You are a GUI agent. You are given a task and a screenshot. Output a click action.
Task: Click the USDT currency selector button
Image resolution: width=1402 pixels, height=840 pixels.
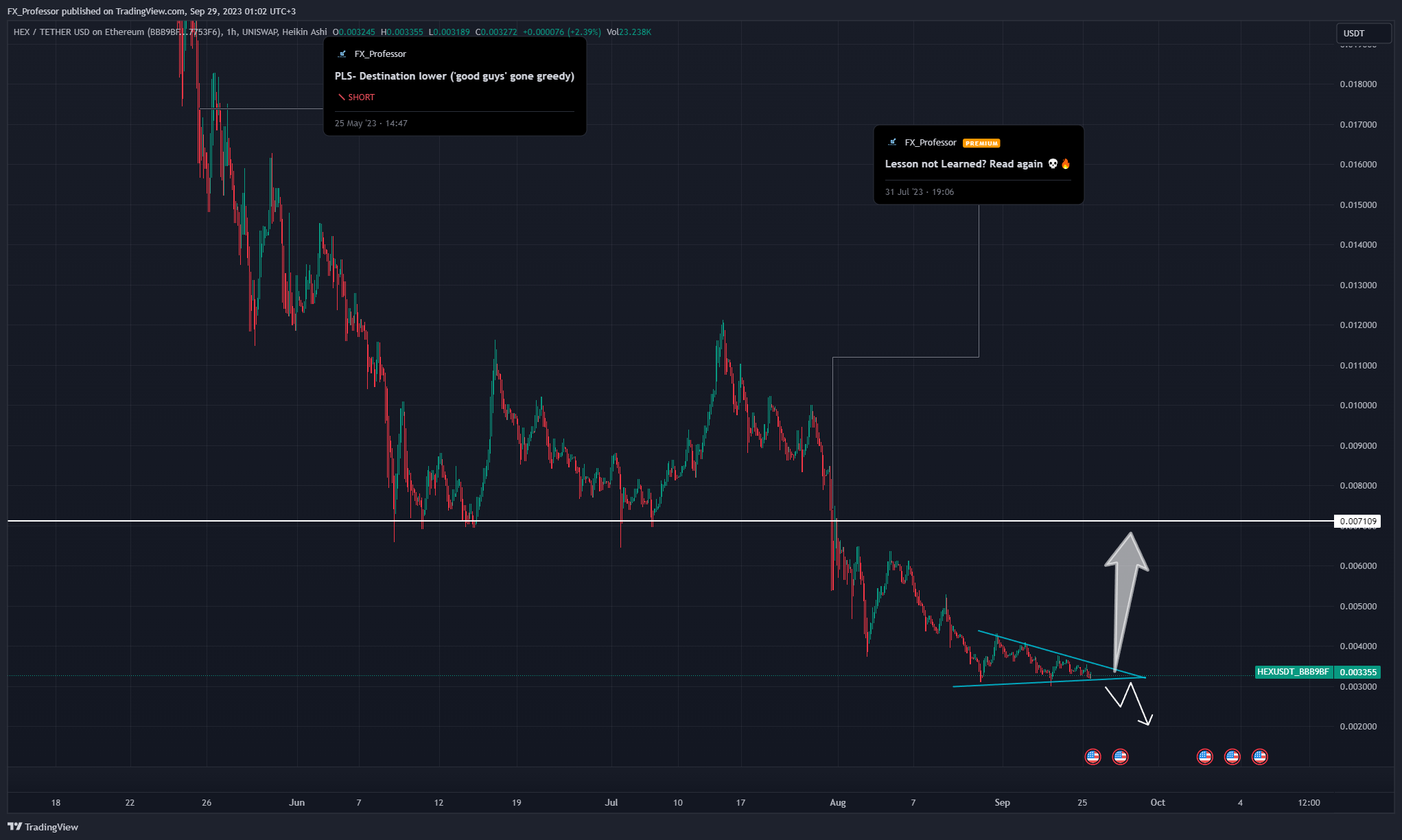pos(1362,33)
